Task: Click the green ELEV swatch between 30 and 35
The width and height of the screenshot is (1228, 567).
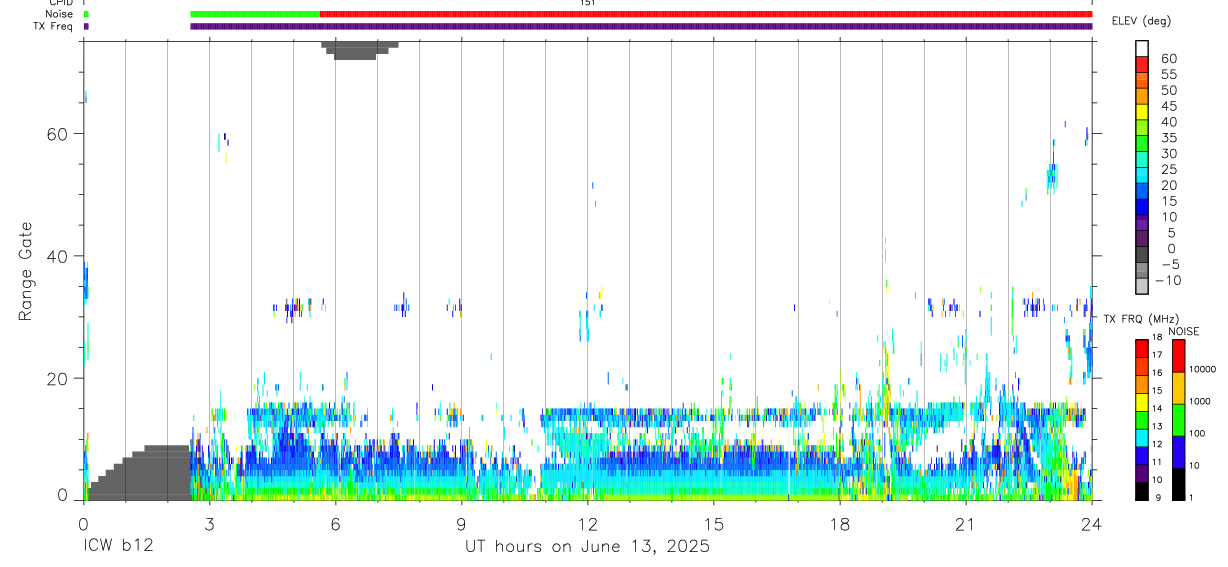Action: click(x=1141, y=142)
